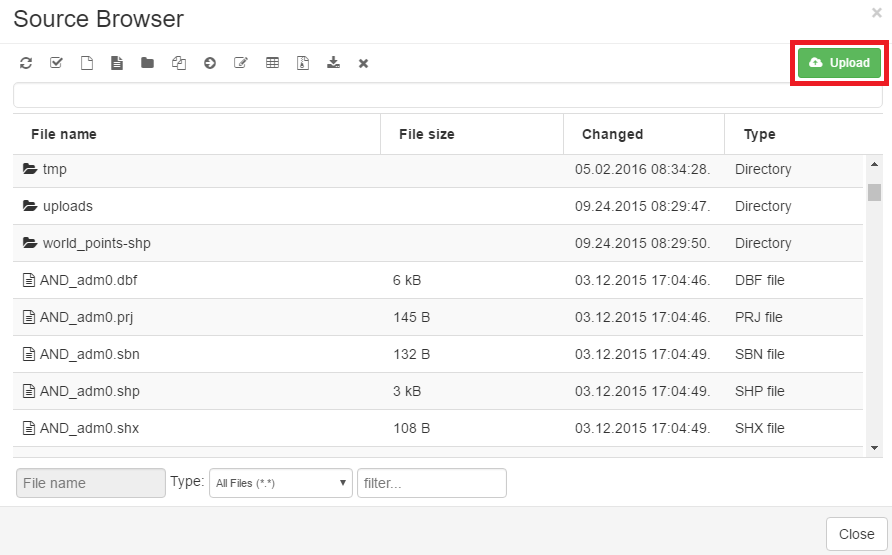Open the world_points-shp directory

pos(438,243)
